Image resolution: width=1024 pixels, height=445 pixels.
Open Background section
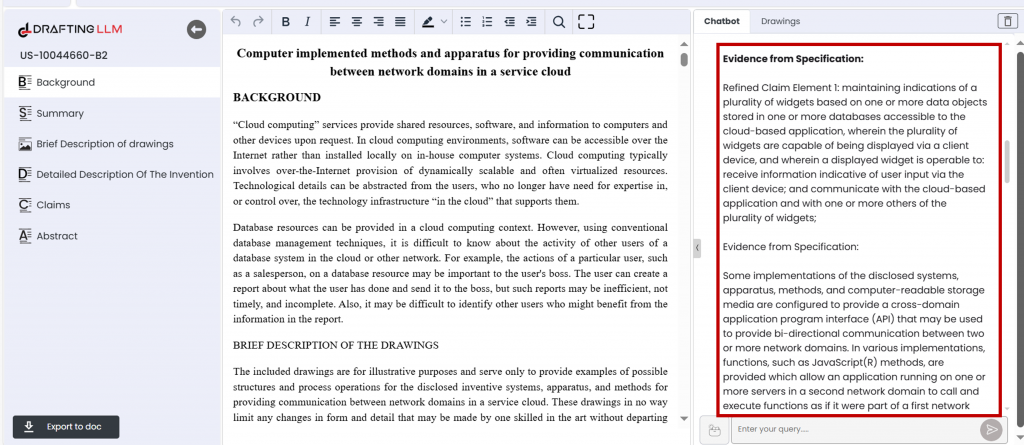click(x=112, y=82)
